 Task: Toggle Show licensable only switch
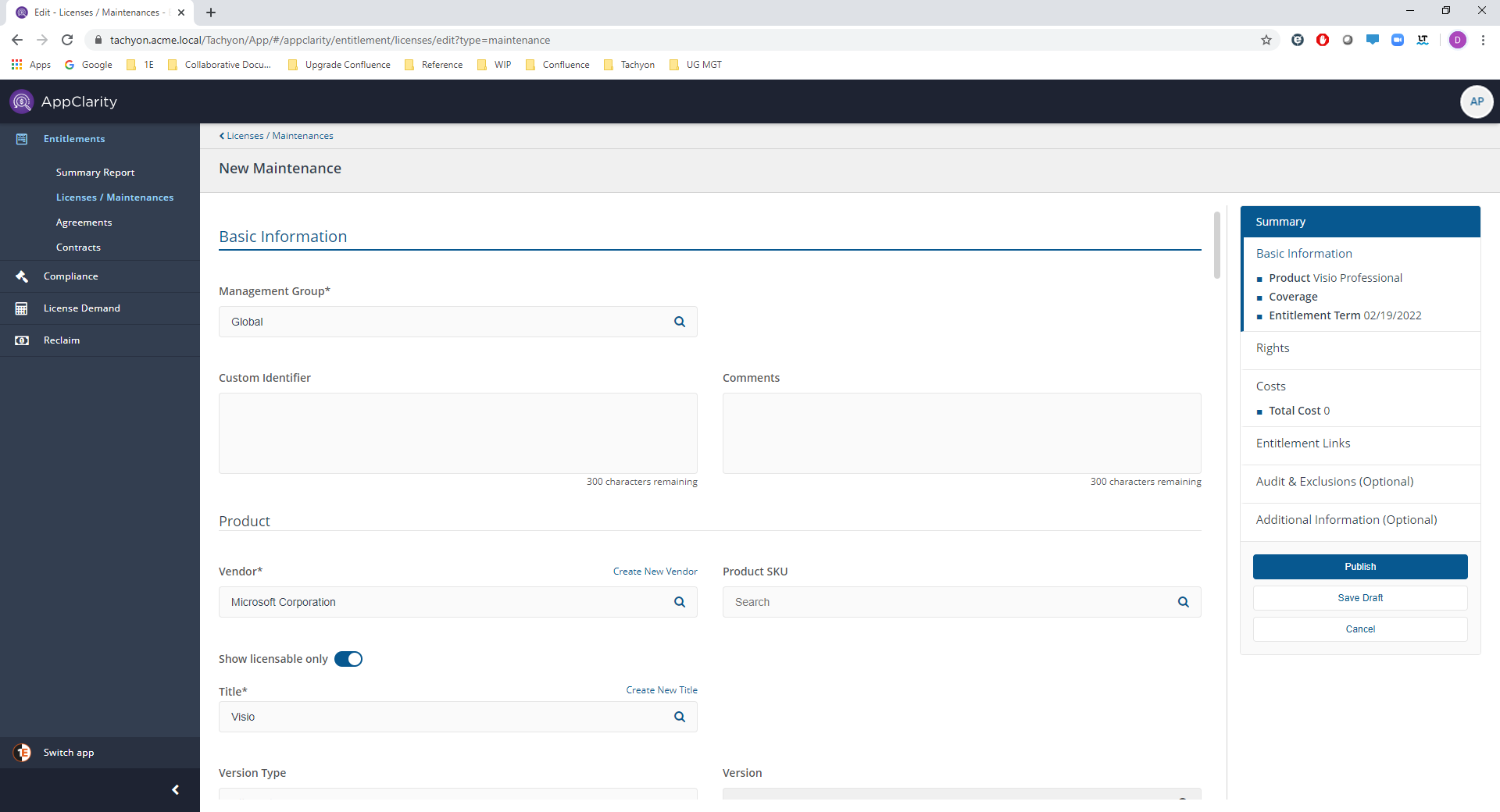pyautogui.click(x=348, y=659)
